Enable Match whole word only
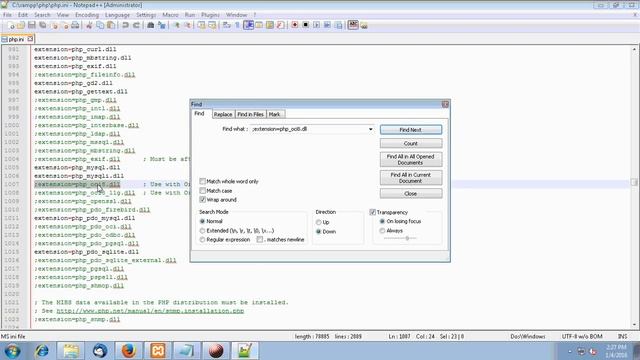640x360 pixels. click(x=202, y=181)
